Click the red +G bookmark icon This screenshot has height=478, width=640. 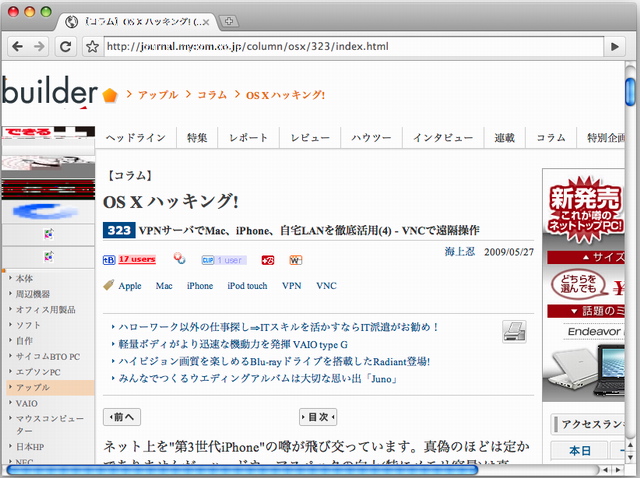click(268, 260)
